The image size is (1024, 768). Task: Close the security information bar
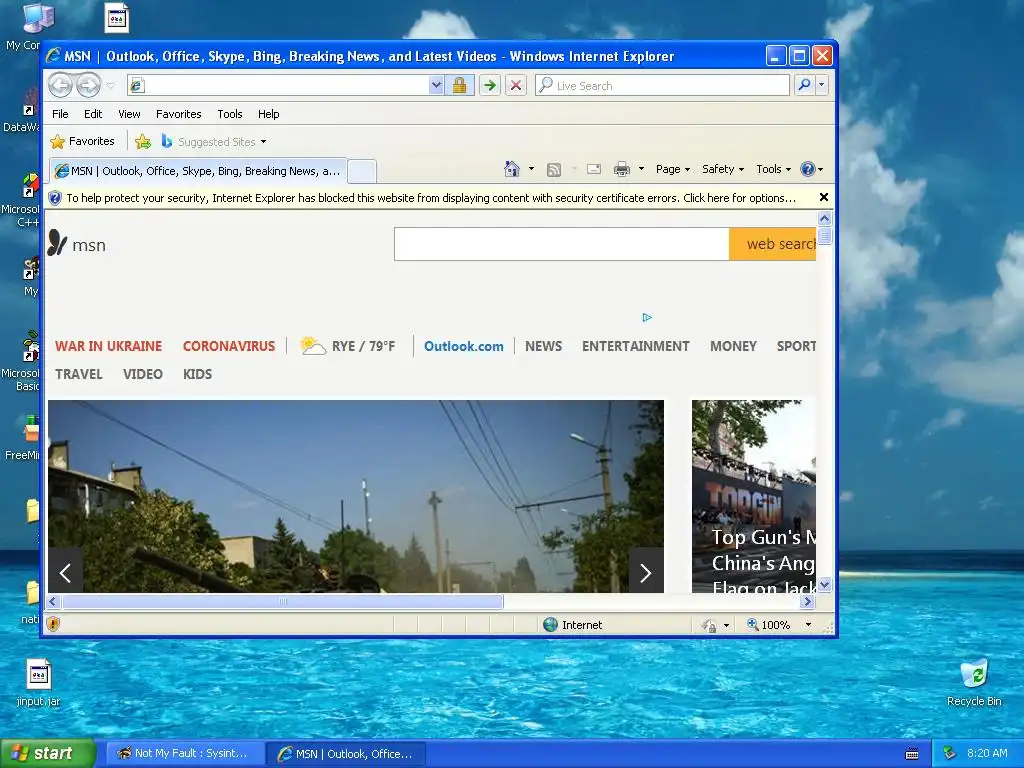point(824,197)
